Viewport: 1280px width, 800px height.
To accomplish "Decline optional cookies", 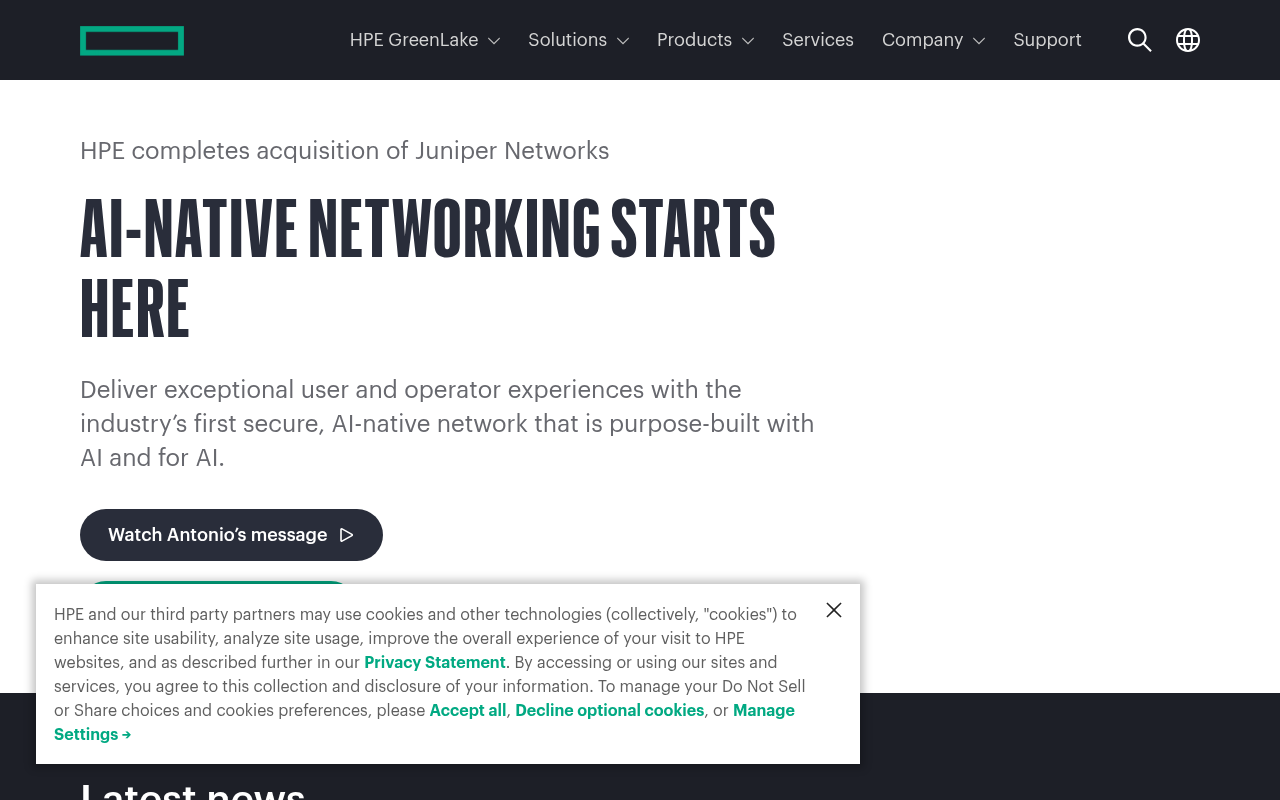I will click(x=610, y=710).
